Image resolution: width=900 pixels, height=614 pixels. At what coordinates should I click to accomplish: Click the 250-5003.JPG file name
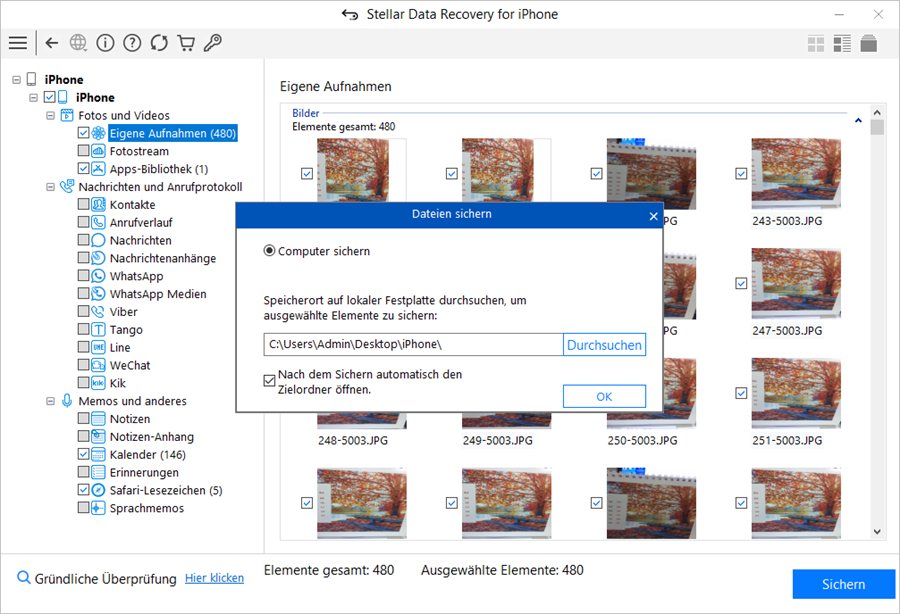642,441
